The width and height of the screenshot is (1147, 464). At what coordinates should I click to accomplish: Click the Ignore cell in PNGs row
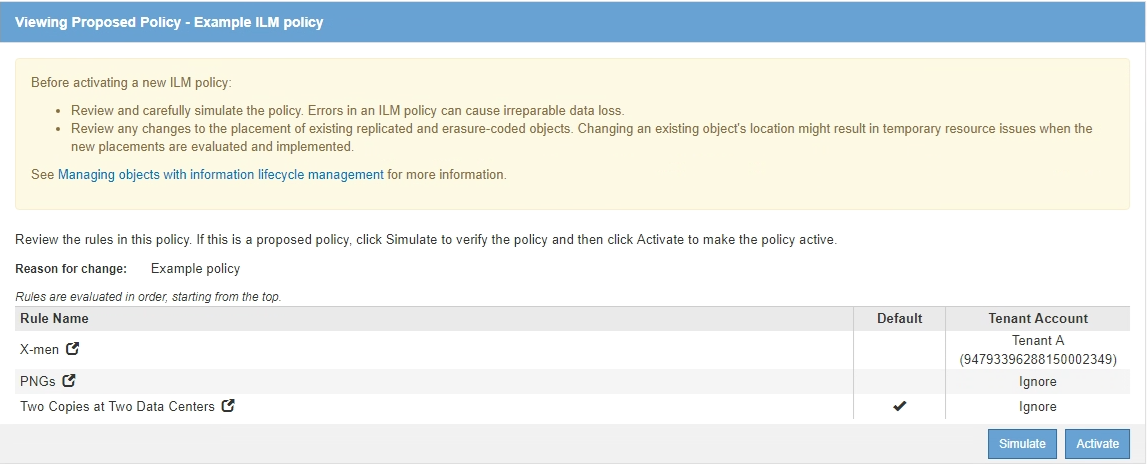[x=1037, y=381]
